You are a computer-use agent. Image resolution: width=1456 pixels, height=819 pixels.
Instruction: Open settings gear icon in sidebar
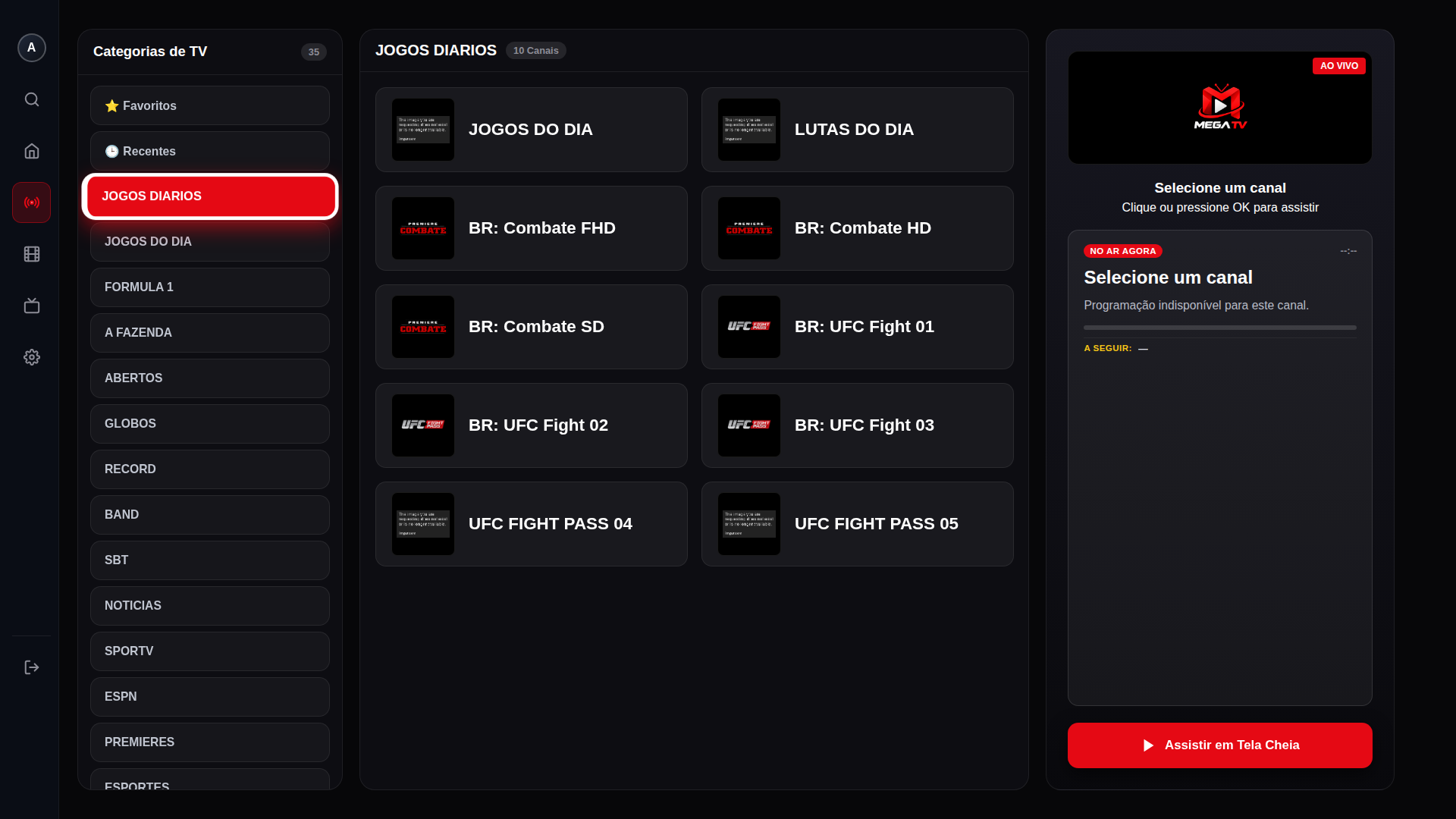pos(31,357)
